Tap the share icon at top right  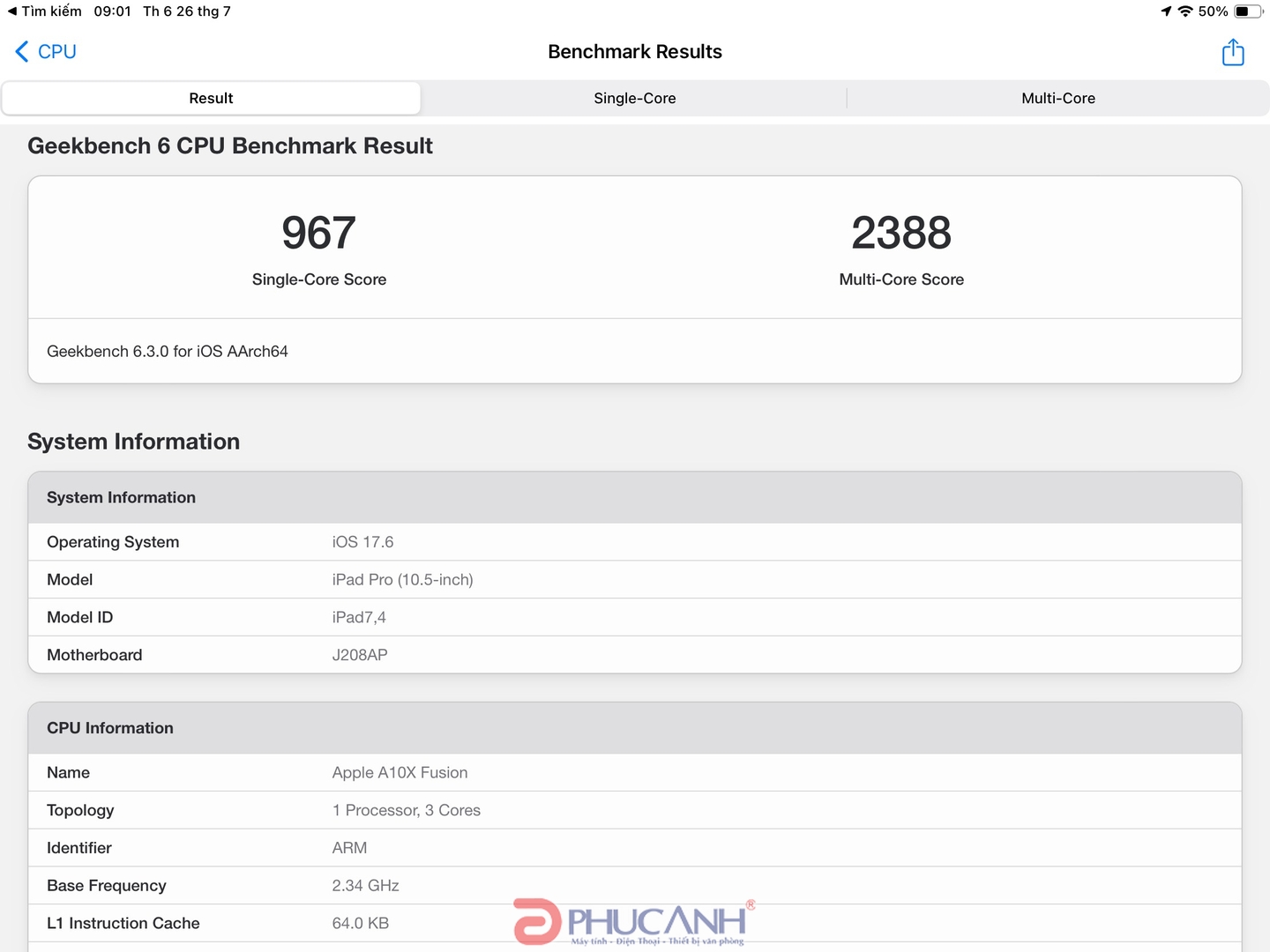pos(1233,52)
